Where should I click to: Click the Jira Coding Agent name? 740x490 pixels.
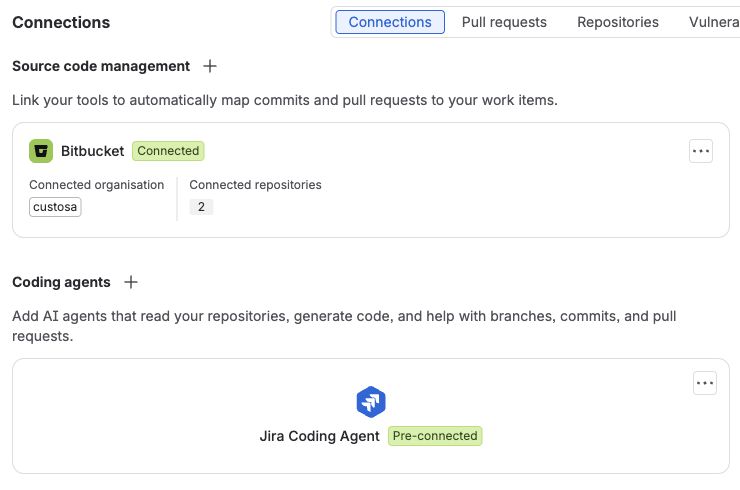click(x=320, y=436)
